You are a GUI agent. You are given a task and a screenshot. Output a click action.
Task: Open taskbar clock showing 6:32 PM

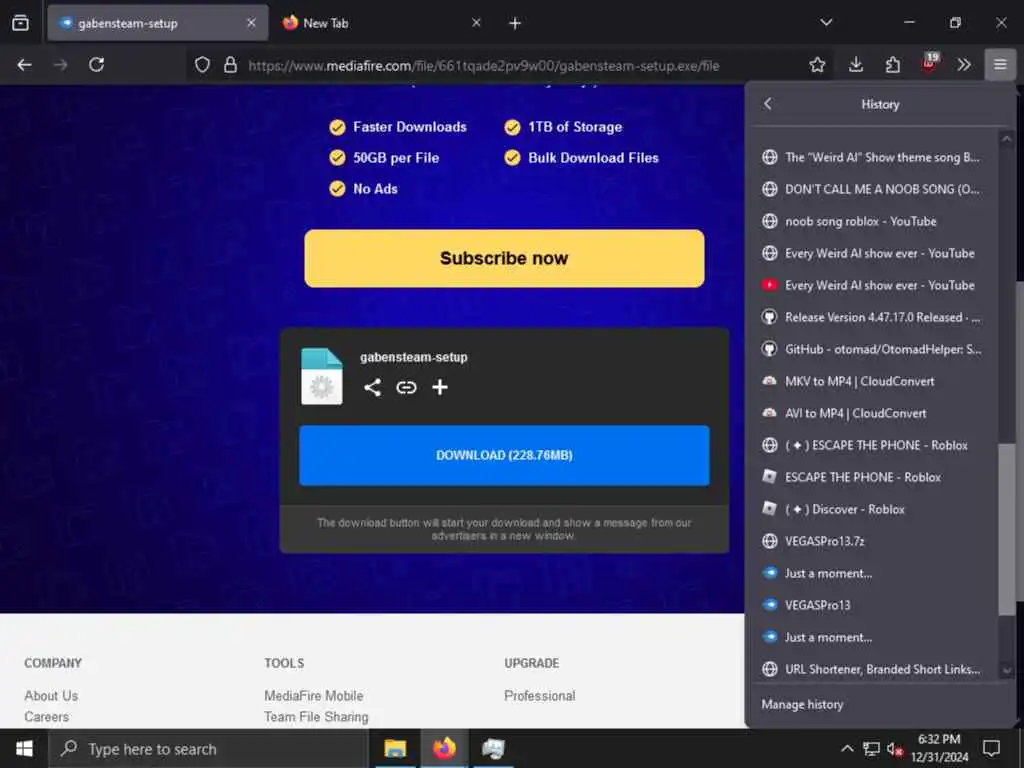point(940,748)
